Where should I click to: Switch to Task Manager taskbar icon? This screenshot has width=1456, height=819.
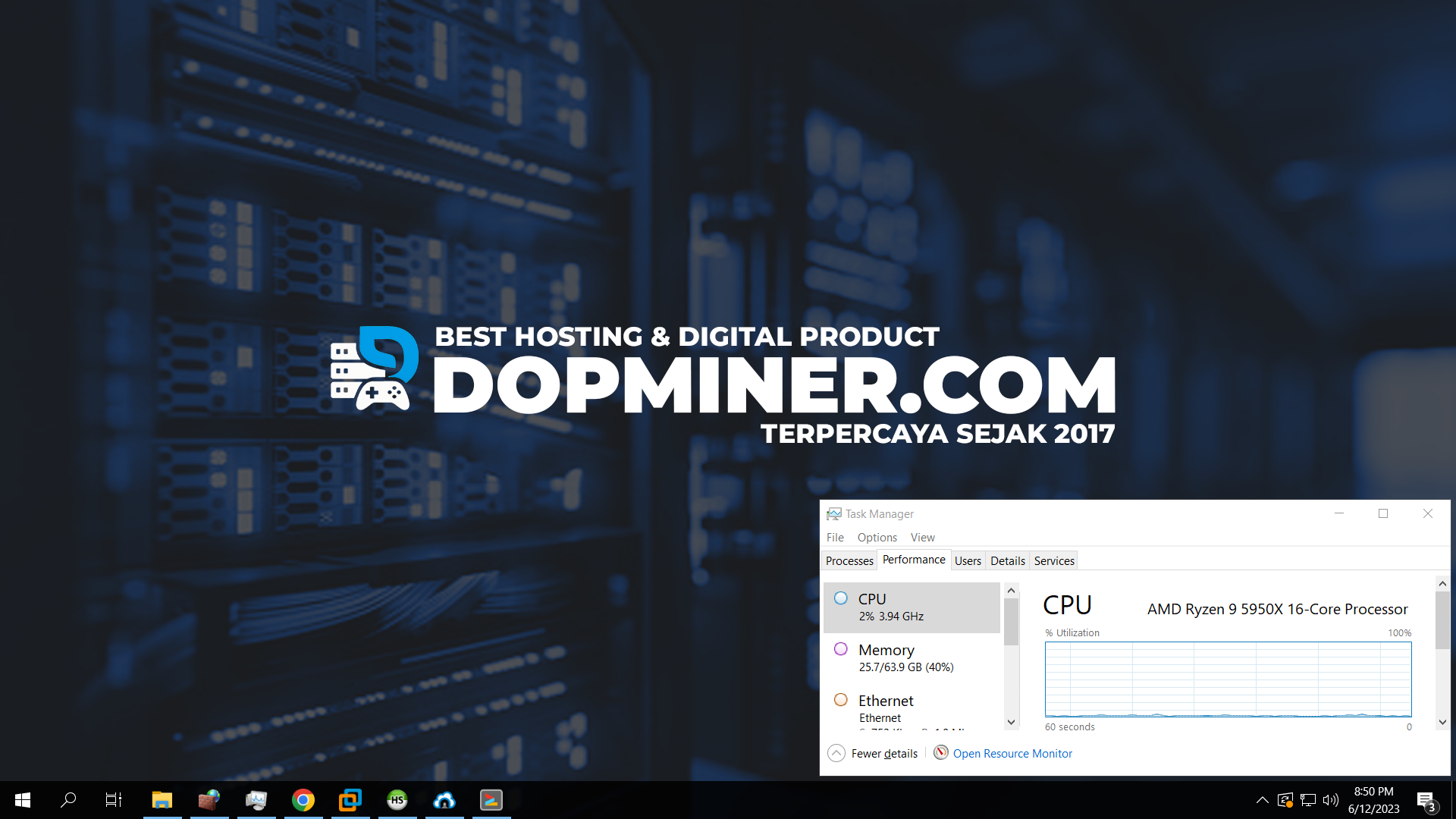click(x=256, y=800)
